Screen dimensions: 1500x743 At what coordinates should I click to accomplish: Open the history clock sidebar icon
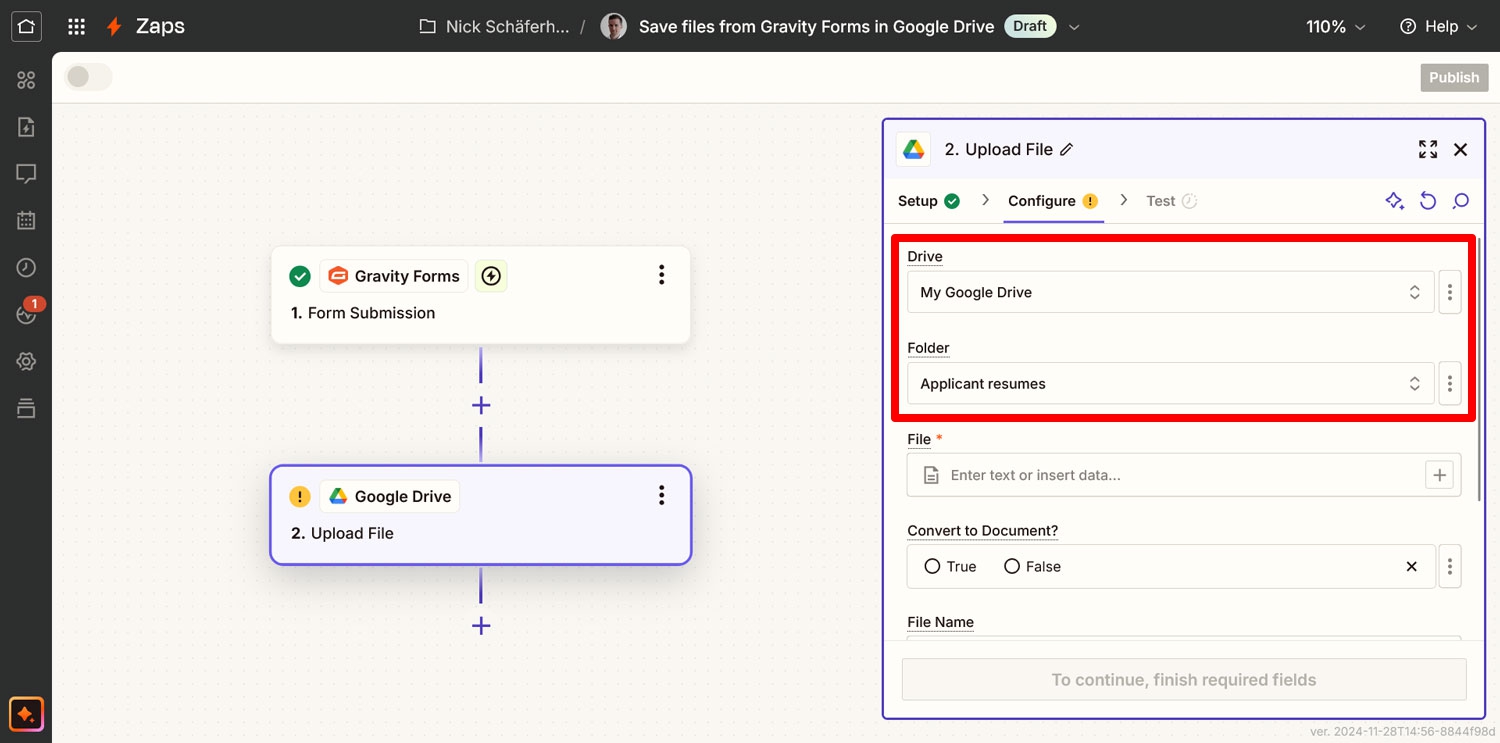tap(26, 268)
